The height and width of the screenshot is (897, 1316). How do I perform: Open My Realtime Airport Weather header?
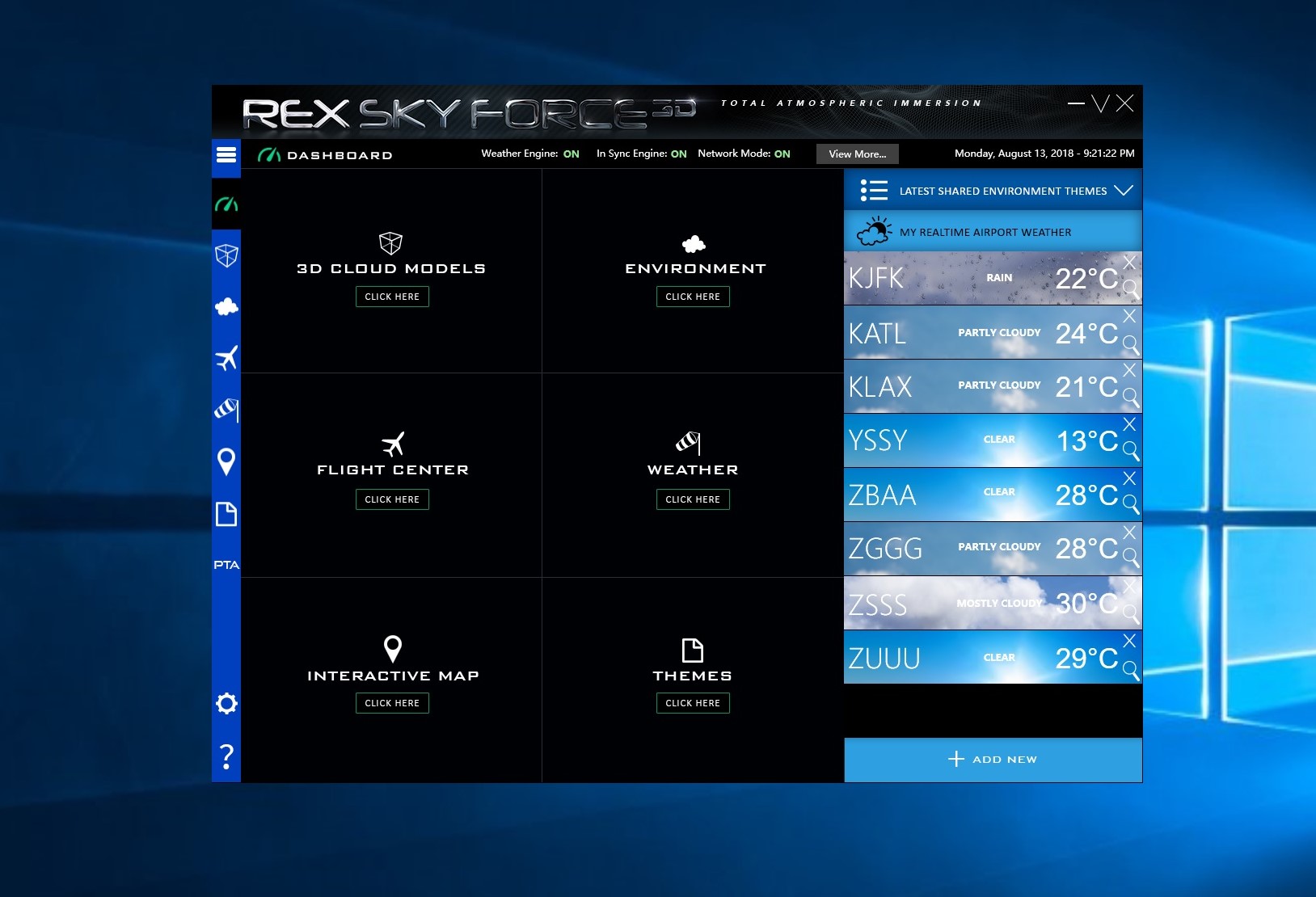tap(993, 232)
